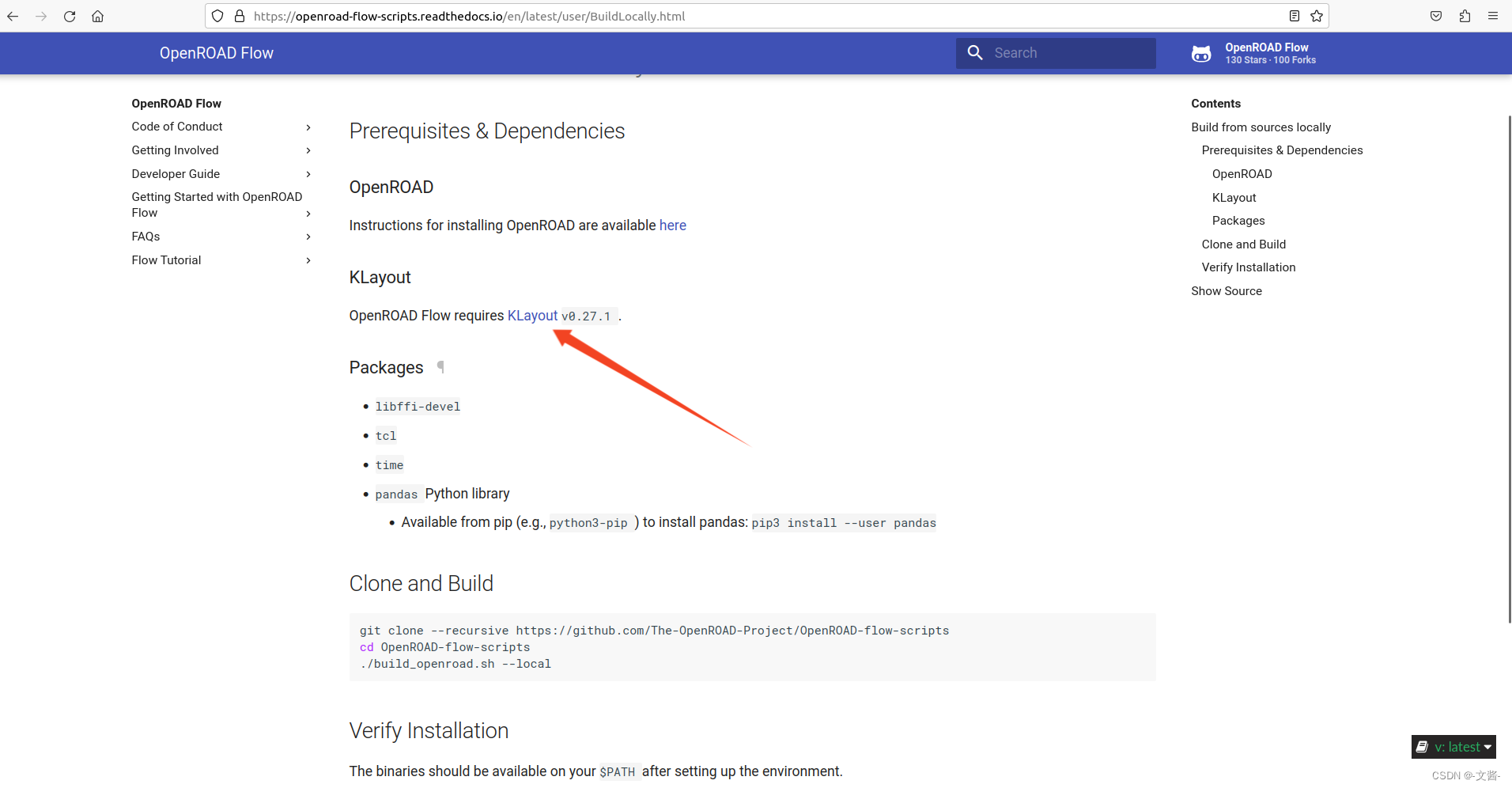
Task: Open the Pocket save icon
Action: coord(1436,16)
